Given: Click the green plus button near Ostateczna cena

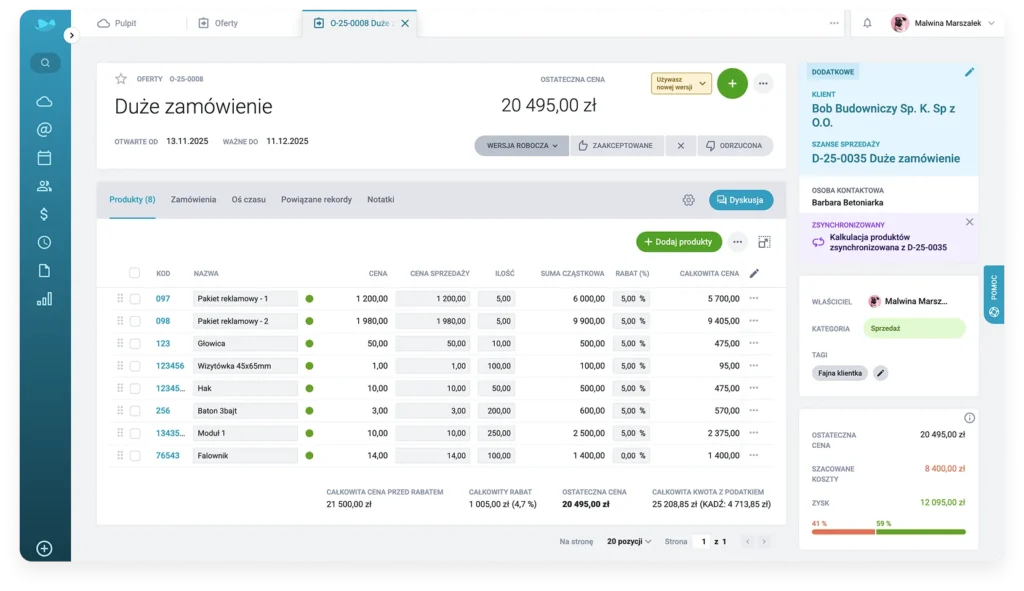Looking at the screenshot, I should coord(732,83).
